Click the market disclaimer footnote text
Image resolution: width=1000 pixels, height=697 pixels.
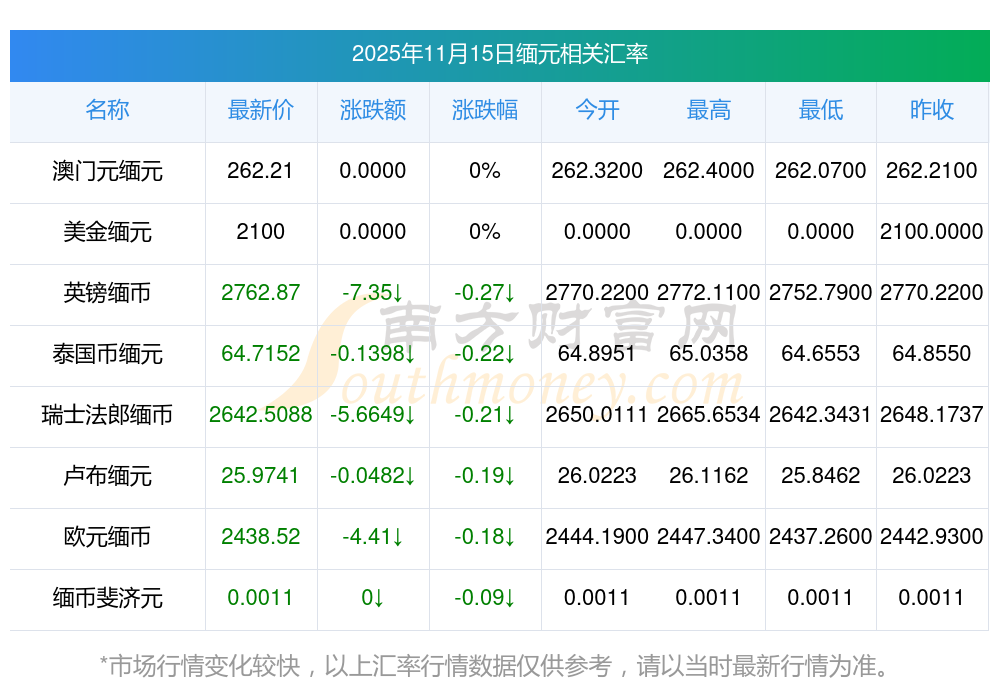tap(493, 665)
